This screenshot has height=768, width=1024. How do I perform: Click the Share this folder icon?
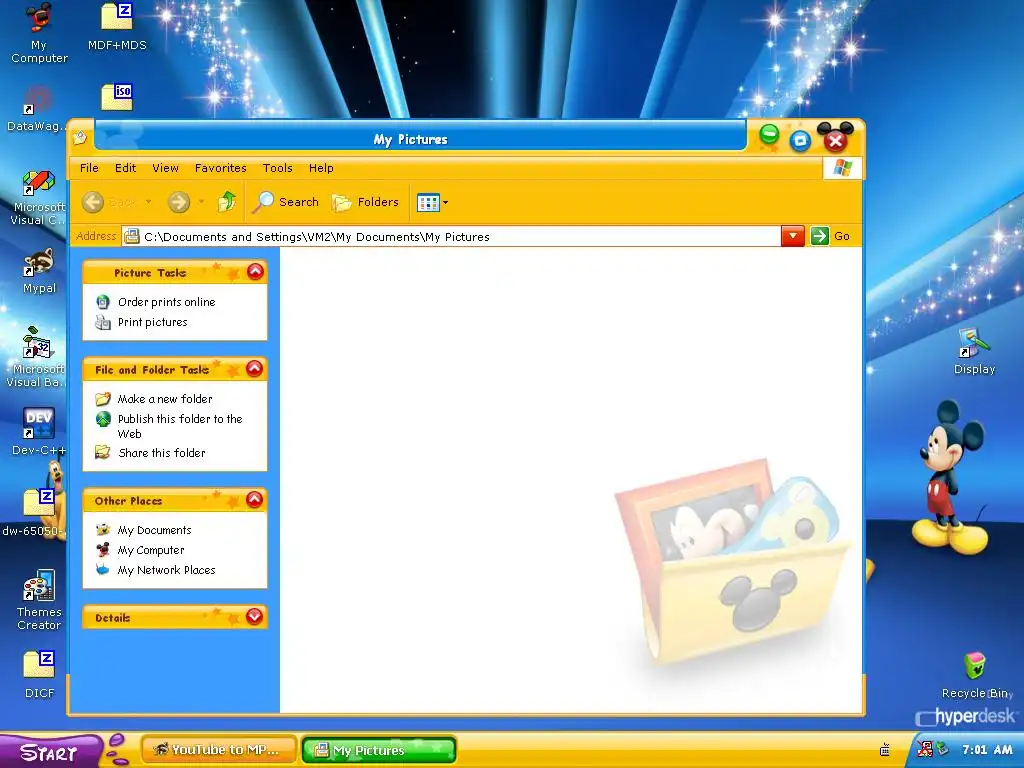coord(103,452)
